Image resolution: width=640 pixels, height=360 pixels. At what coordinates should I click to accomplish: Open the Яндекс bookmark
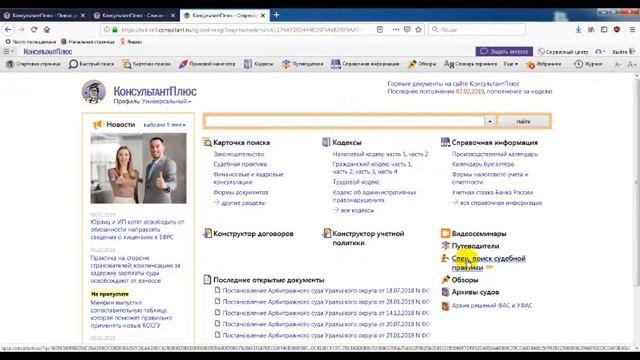click(131, 42)
